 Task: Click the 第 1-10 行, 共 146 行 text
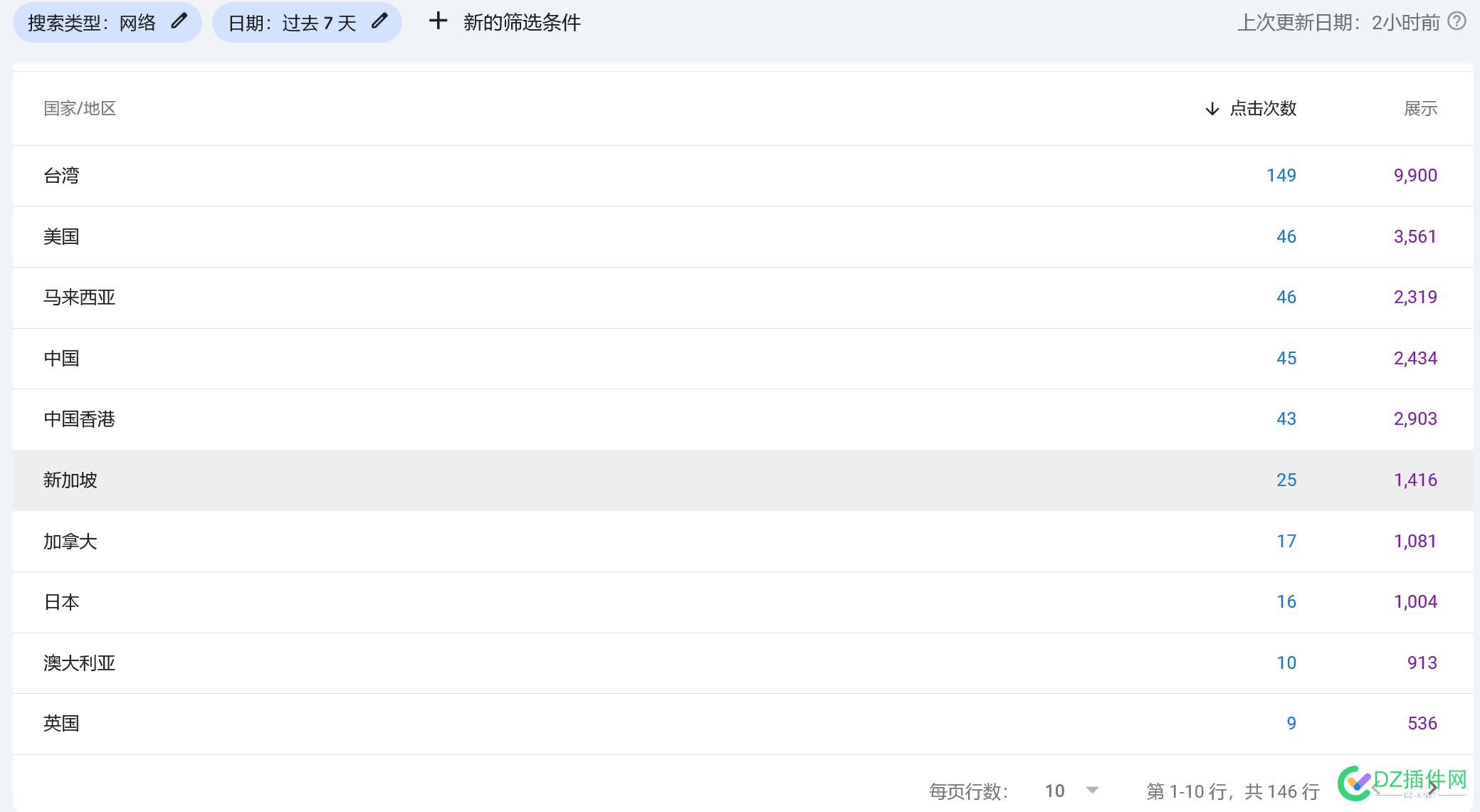pyautogui.click(x=1233, y=791)
